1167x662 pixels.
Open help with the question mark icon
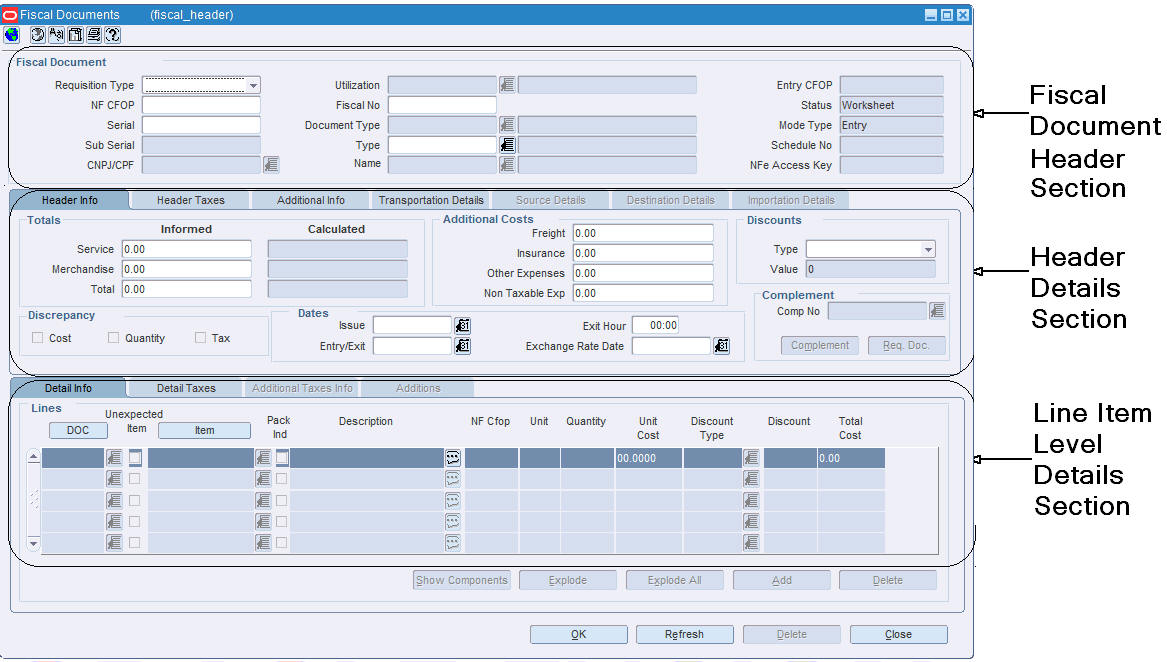pyautogui.click(x=112, y=34)
